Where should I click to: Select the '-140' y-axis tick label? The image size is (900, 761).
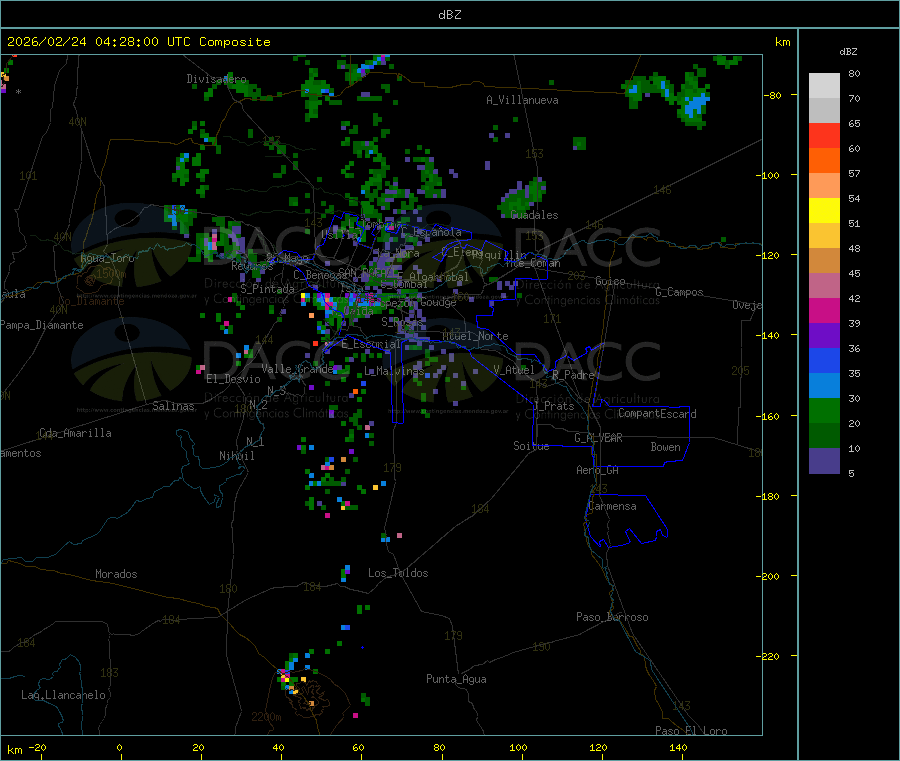(770, 335)
